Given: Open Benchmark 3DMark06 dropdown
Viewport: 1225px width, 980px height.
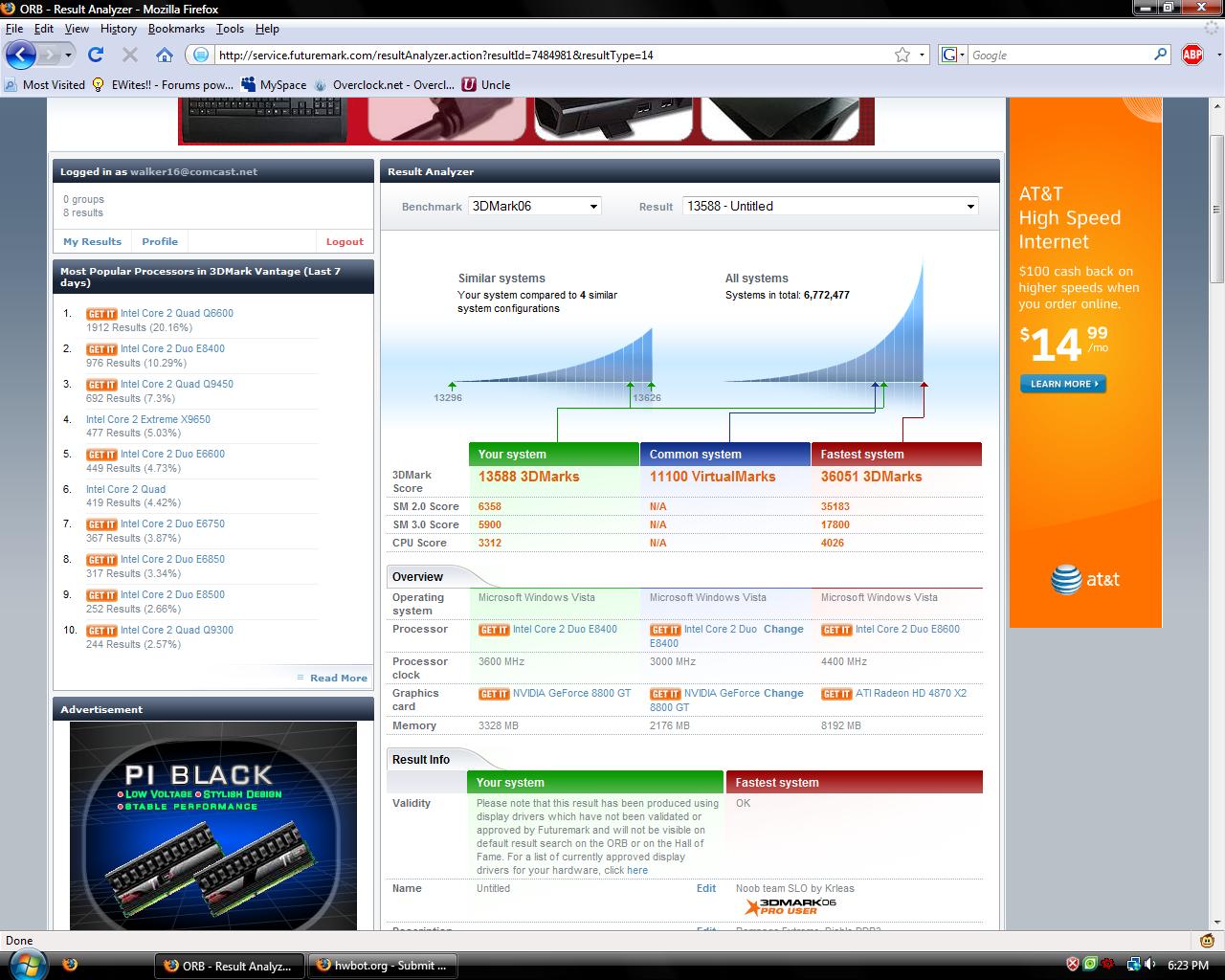Looking at the screenshot, I should 535,206.
